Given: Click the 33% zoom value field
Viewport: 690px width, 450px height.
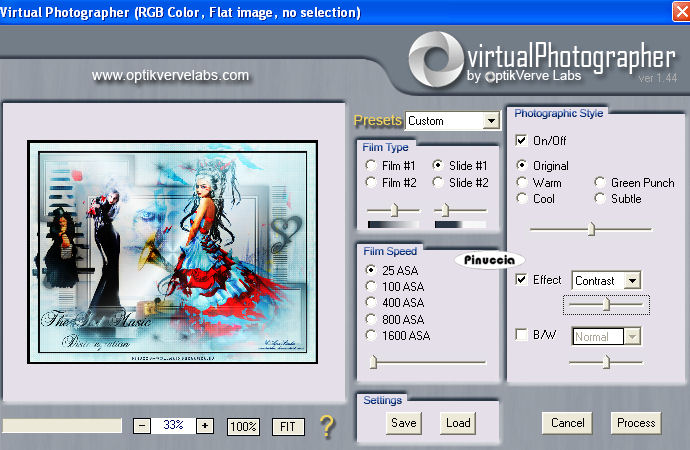Looking at the screenshot, I should 173,425.
